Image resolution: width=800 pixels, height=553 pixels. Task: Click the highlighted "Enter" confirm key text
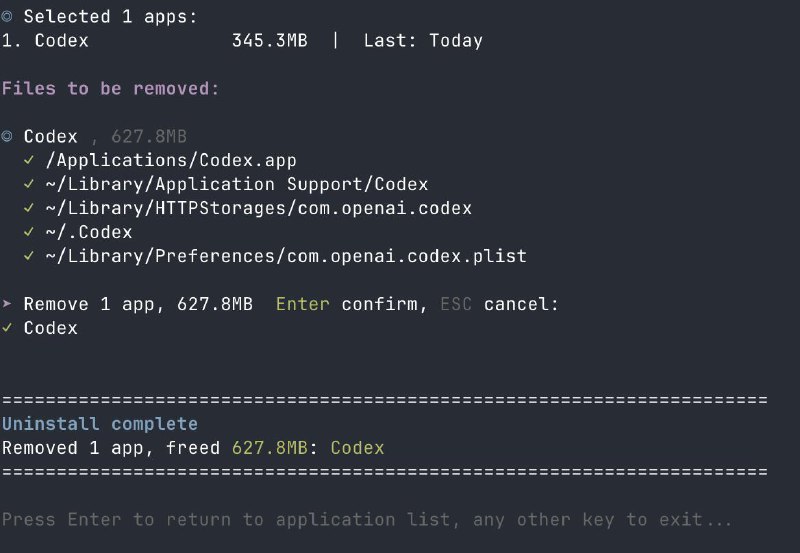click(x=302, y=304)
